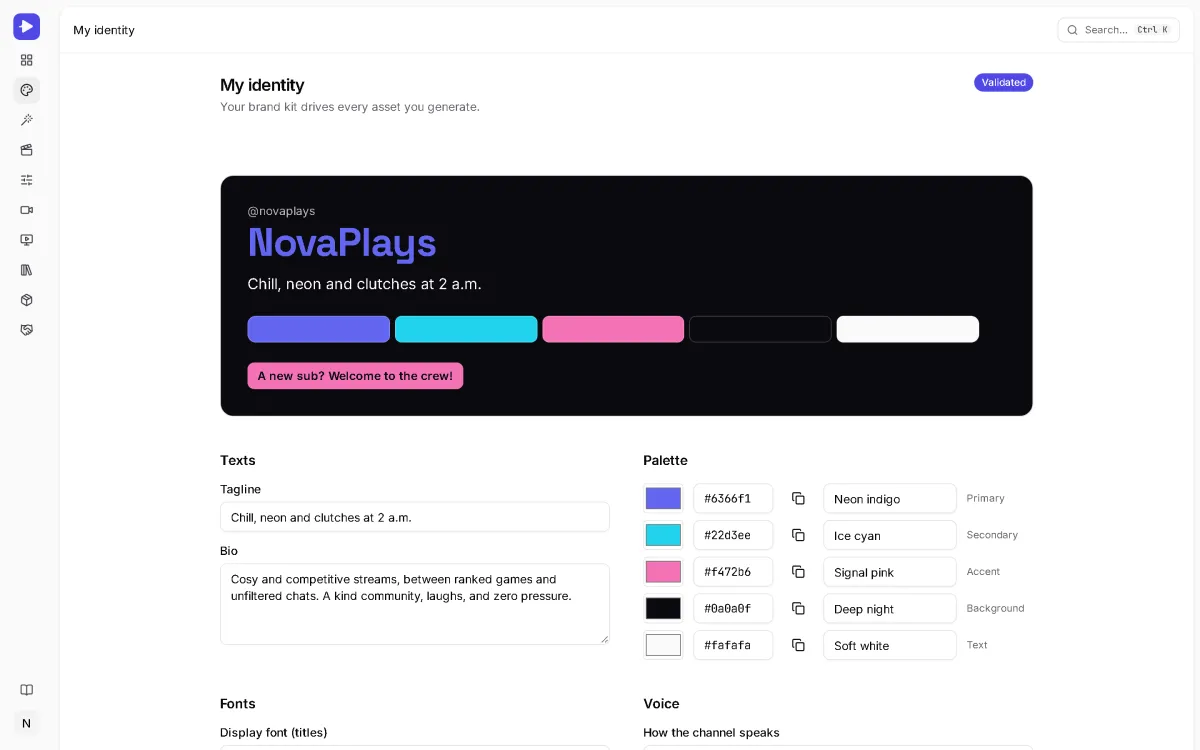This screenshot has width=1200, height=750.
Task: Click the 'How the channel speaks' label
Action: (x=711, y=732)
